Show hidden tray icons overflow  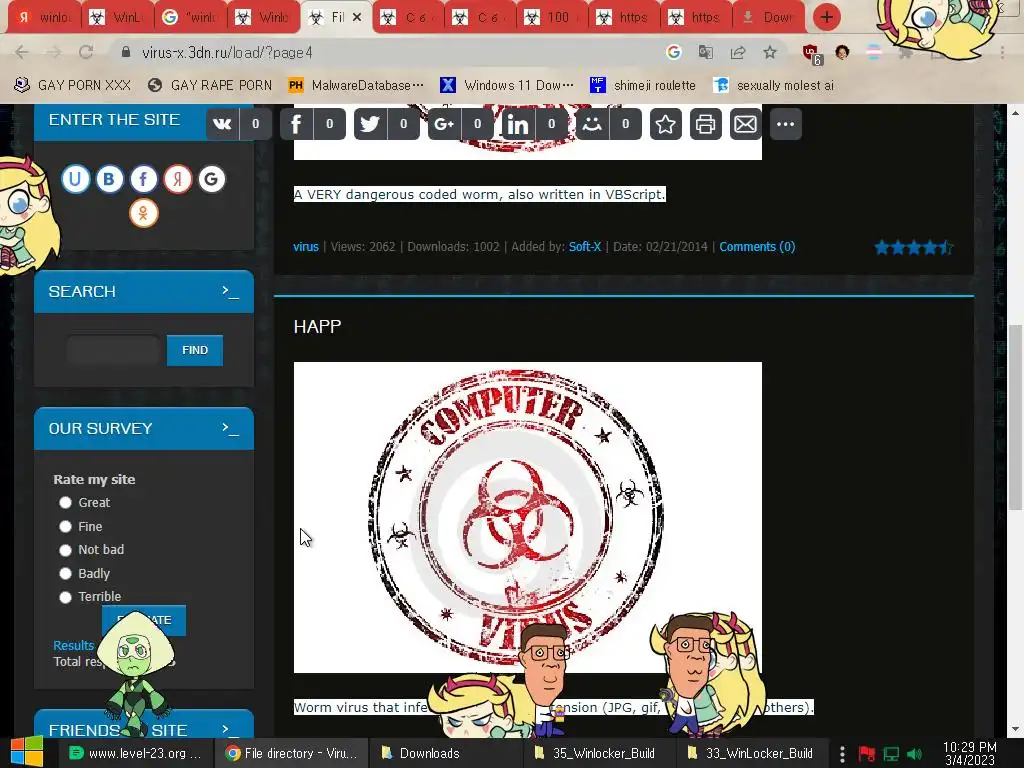(x=842, y=754)
